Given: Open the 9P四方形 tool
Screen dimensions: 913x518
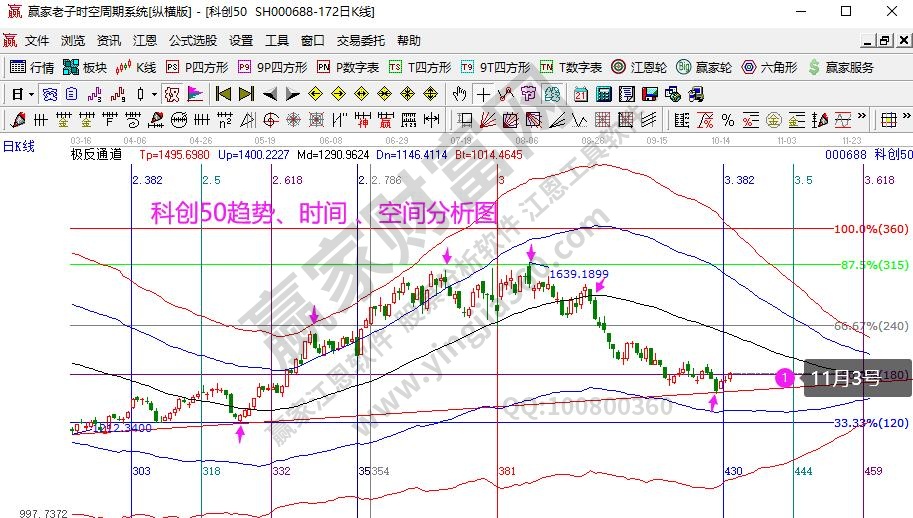Looking at the screenshot, I should [x=273, y=68].
